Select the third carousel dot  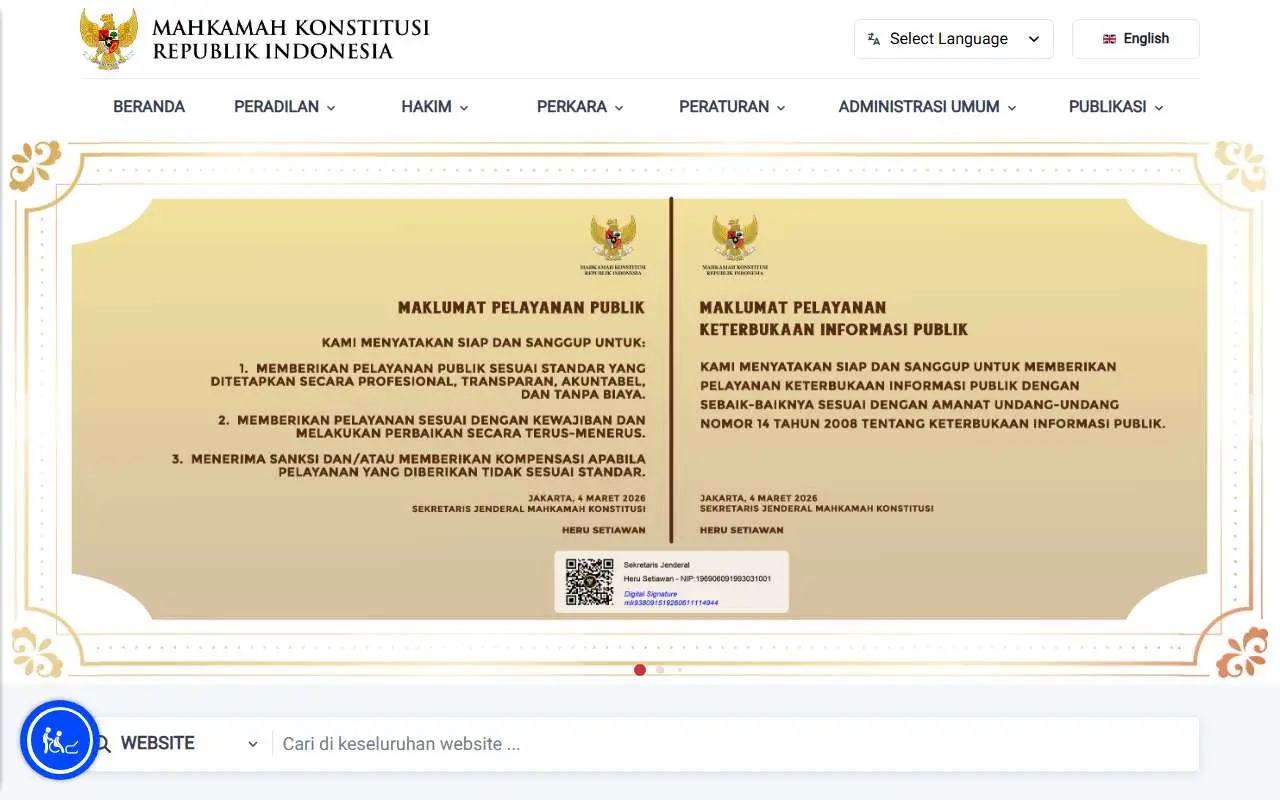[x=680, y=670]
